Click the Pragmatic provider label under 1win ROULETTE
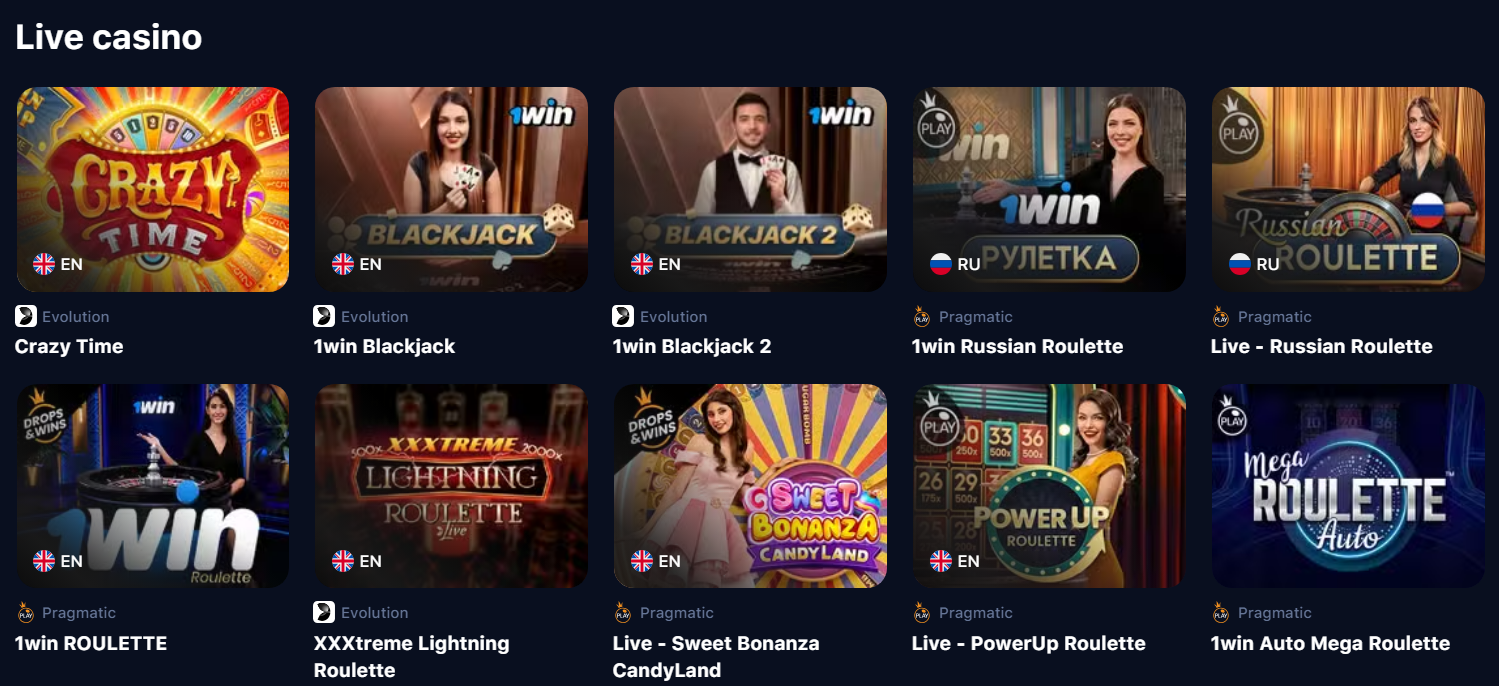This screenshot has height=686, width=1499. [x=79, y=613]
